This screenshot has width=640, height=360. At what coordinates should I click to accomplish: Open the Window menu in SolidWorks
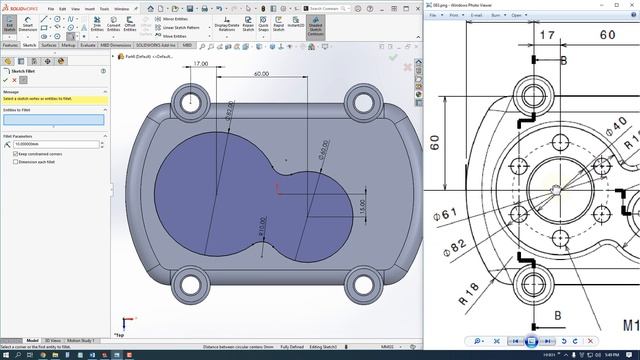121,9
